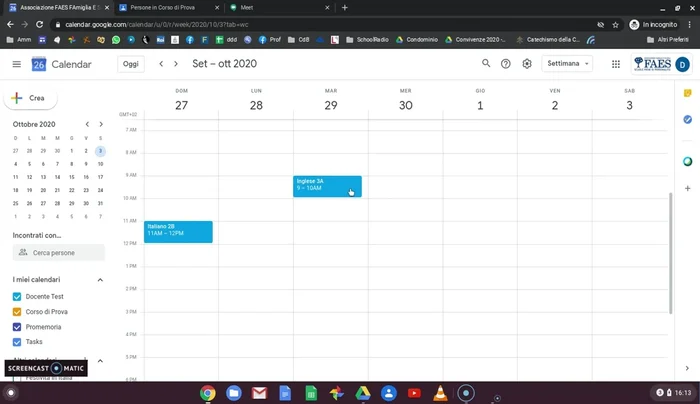Image resolution: width=700 pixels, height=404 pixels.
Task: Toggle Tasks calendar checkbox
Action: (x=17, y=342)
